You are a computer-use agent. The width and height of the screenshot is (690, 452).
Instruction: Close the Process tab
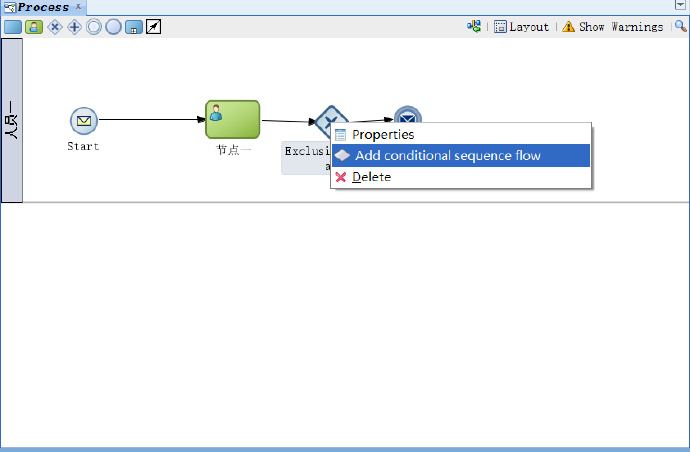(78, 6)
